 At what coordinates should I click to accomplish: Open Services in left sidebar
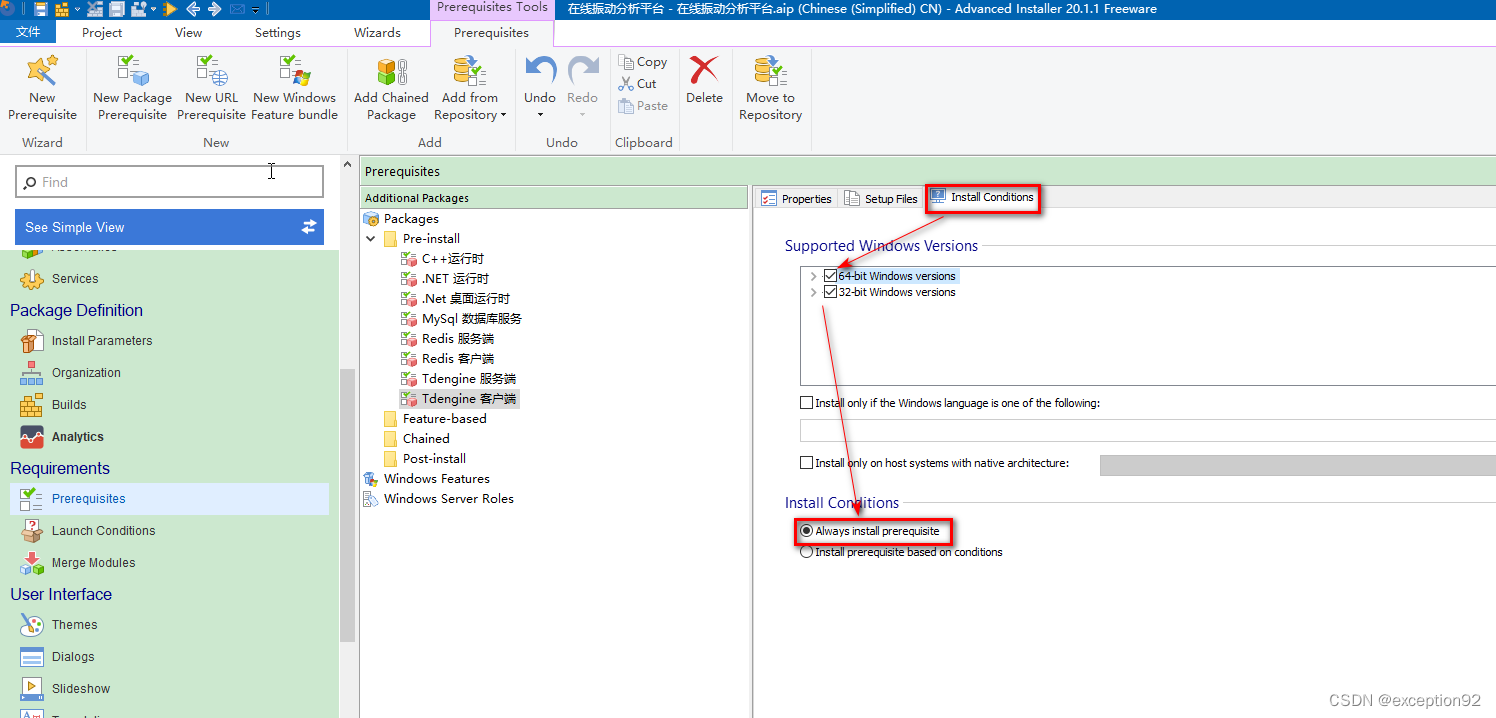(75, 279)
